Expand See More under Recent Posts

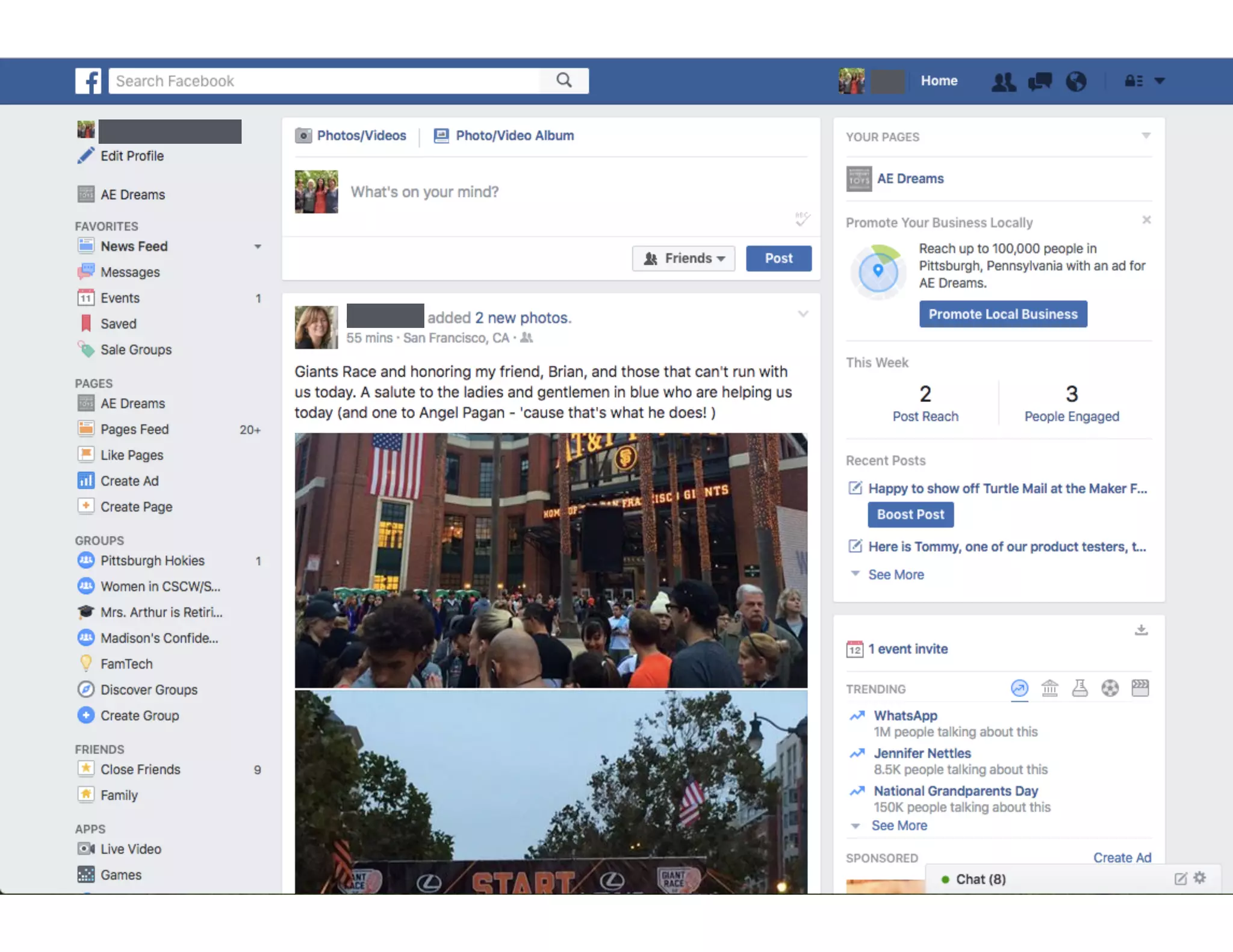[x=895, y=575]
